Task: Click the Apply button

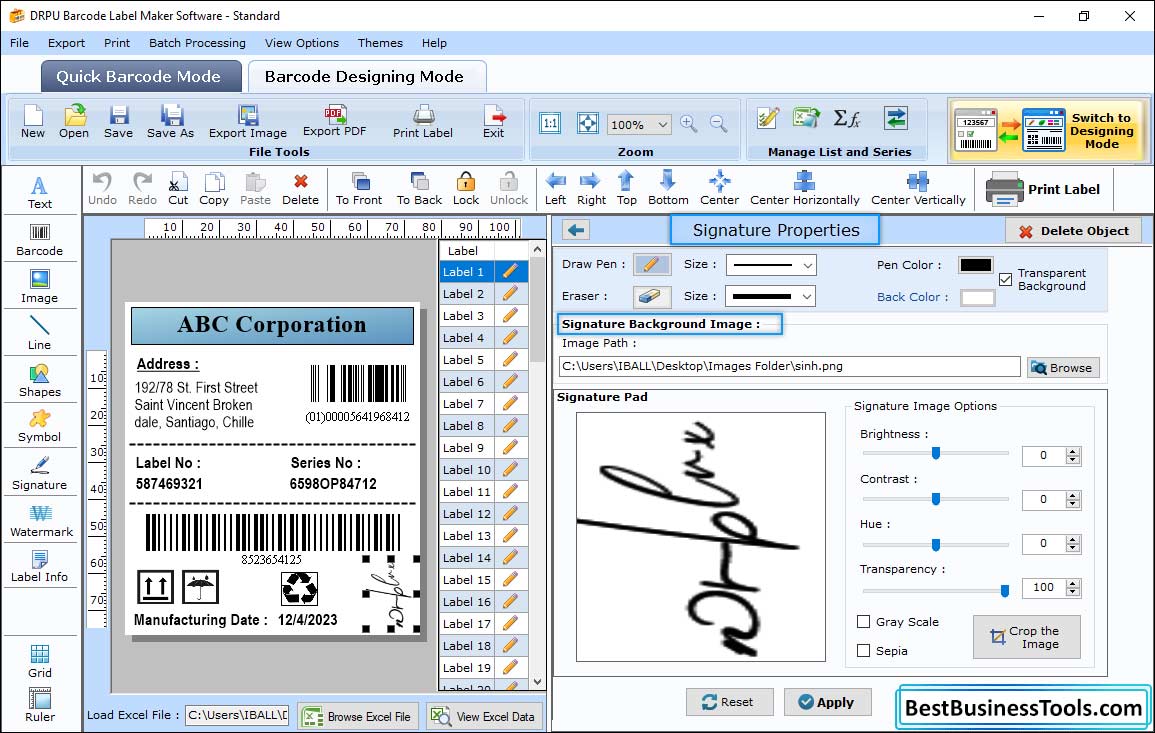Action: [x=826, y=702]
